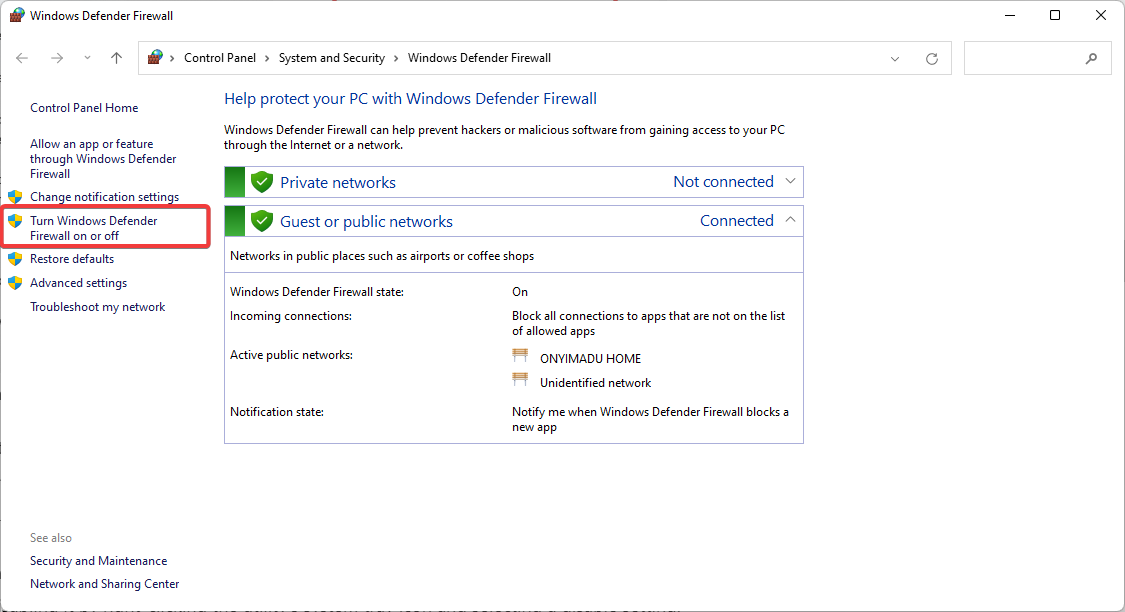Open the address bar history dropdown
The image size is (1125, 612).
click(895, 59)
